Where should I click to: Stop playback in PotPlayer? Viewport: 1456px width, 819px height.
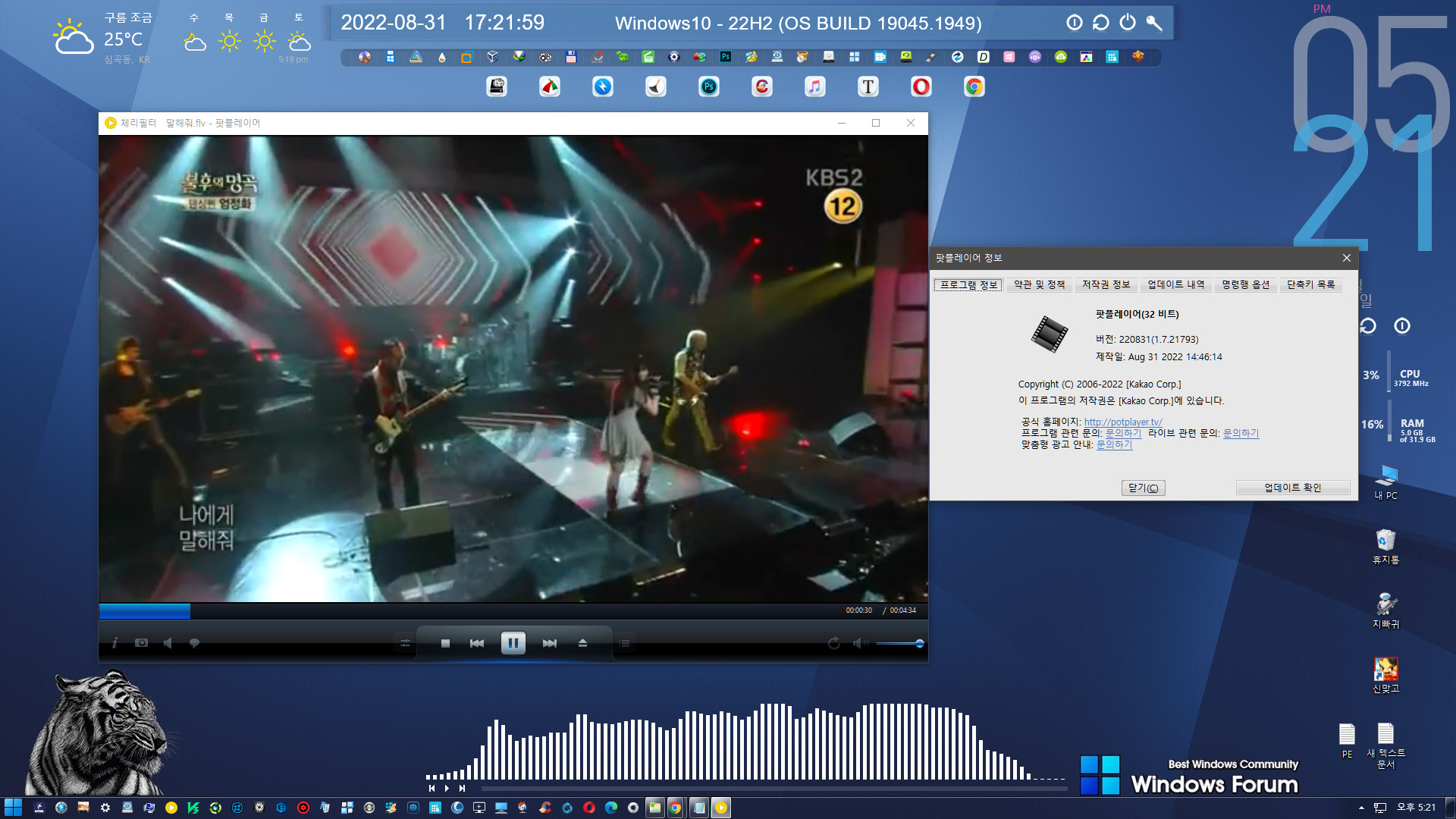click(445, 643)
